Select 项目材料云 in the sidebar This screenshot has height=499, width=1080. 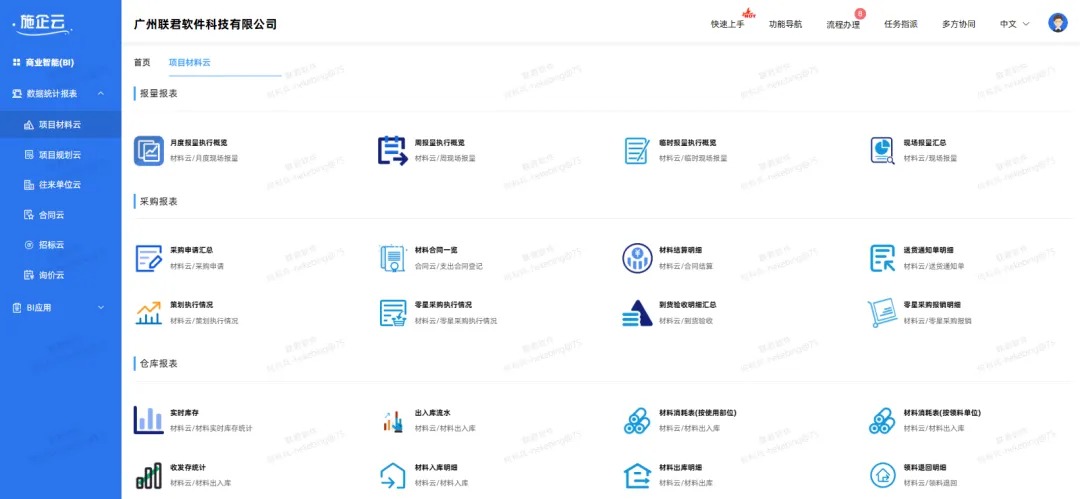[x=61, y=125]
